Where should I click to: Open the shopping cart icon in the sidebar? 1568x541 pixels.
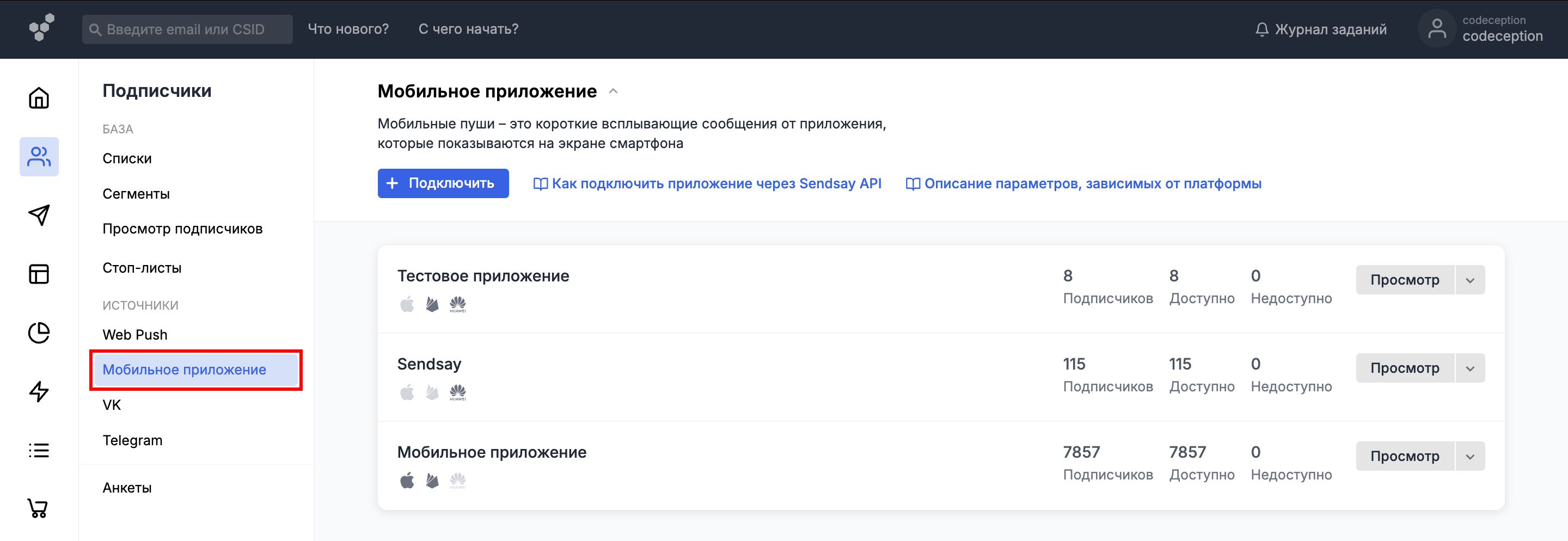point(38,508)
